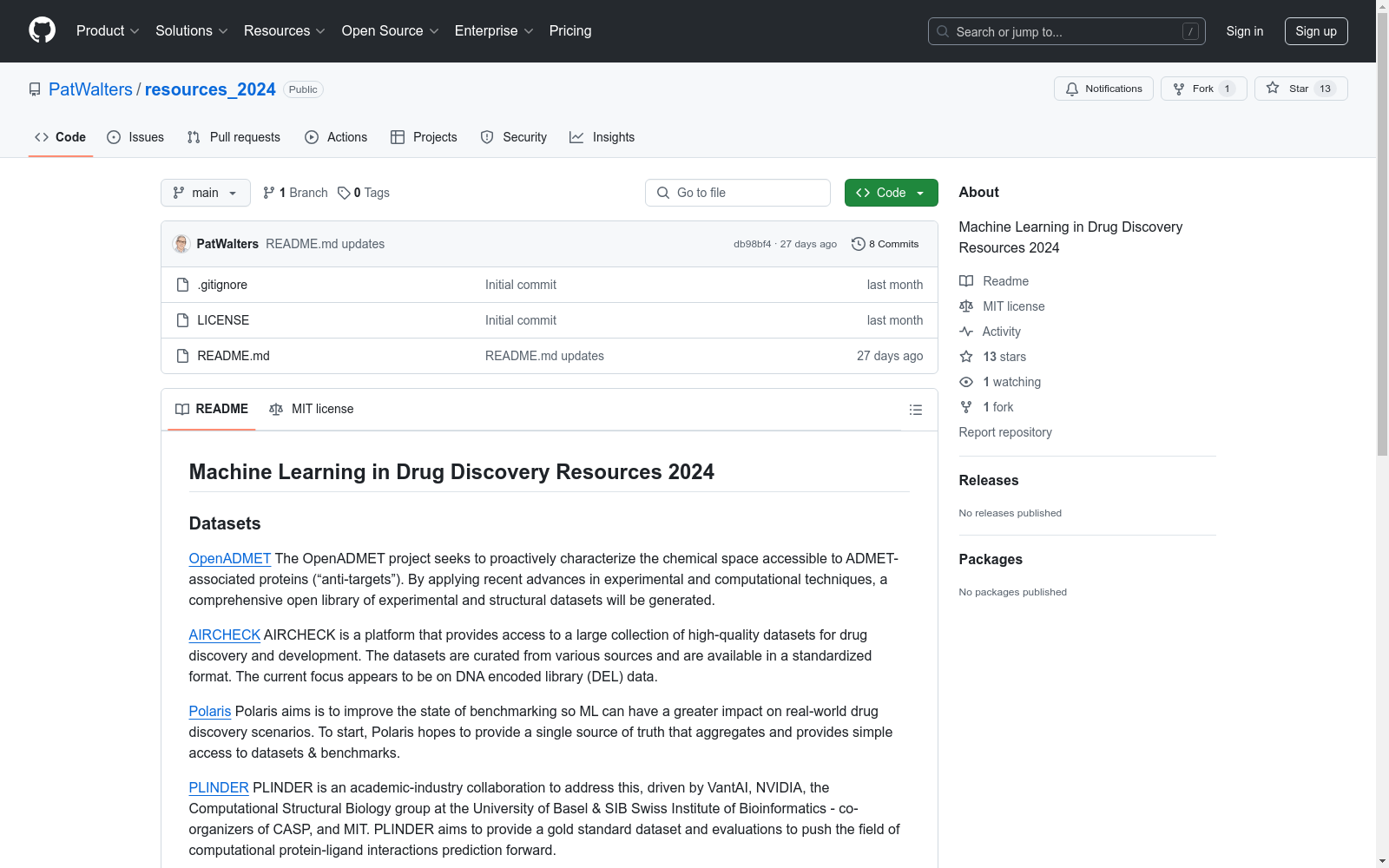Click the Releases heading link
This screenshot has width=1389, height=868.
click(989, 481)
